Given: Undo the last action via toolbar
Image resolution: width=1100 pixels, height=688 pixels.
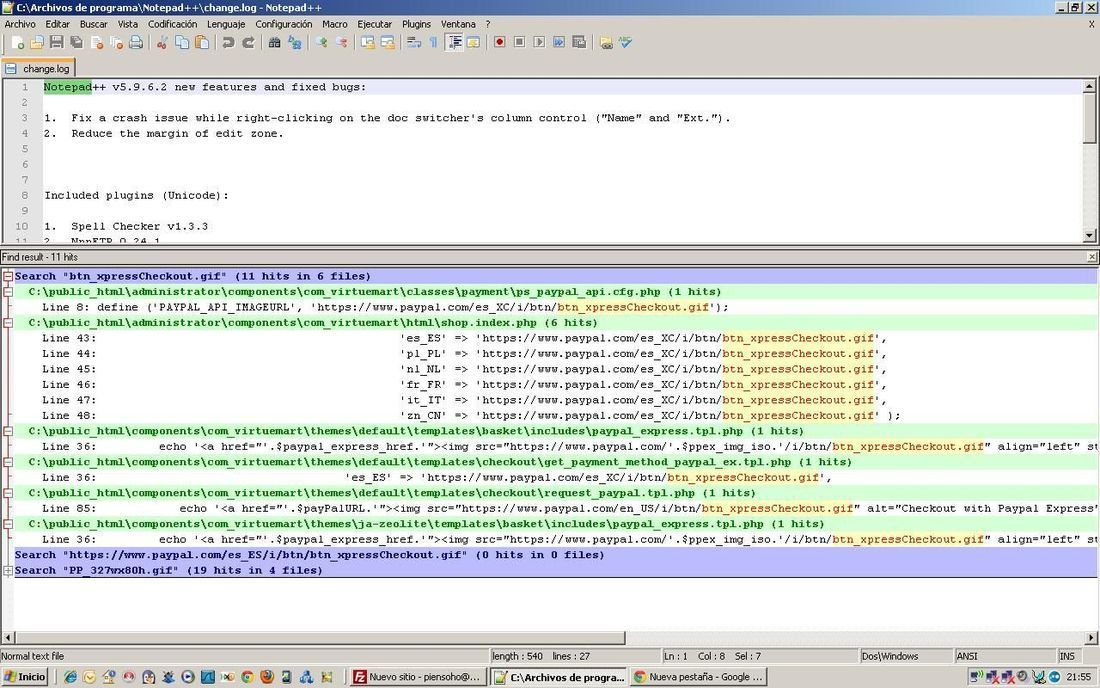Looking at the screenshot, I should click(x=228, y=43).
